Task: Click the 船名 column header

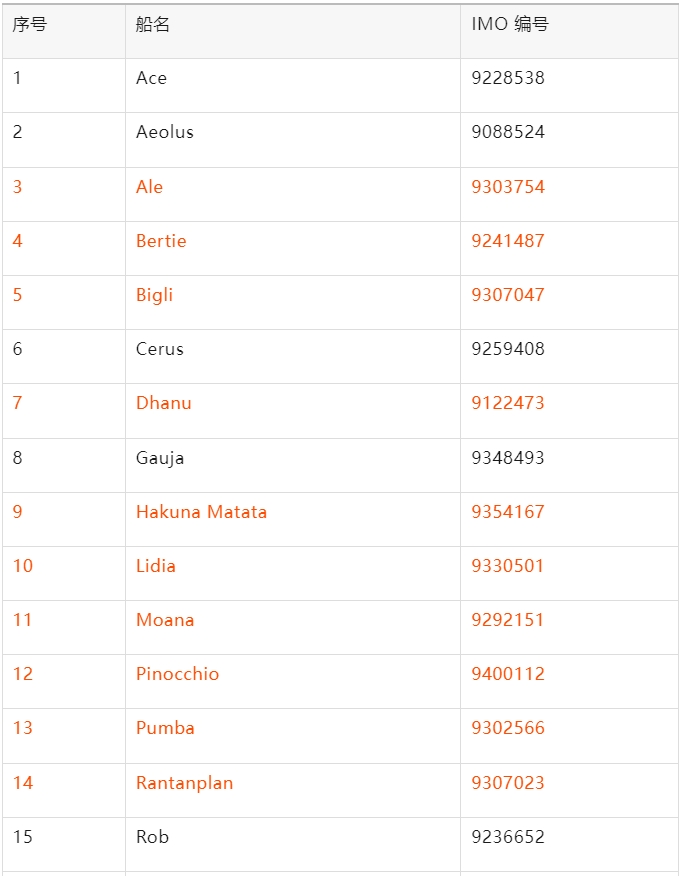Action: click(x=153, y=25)
